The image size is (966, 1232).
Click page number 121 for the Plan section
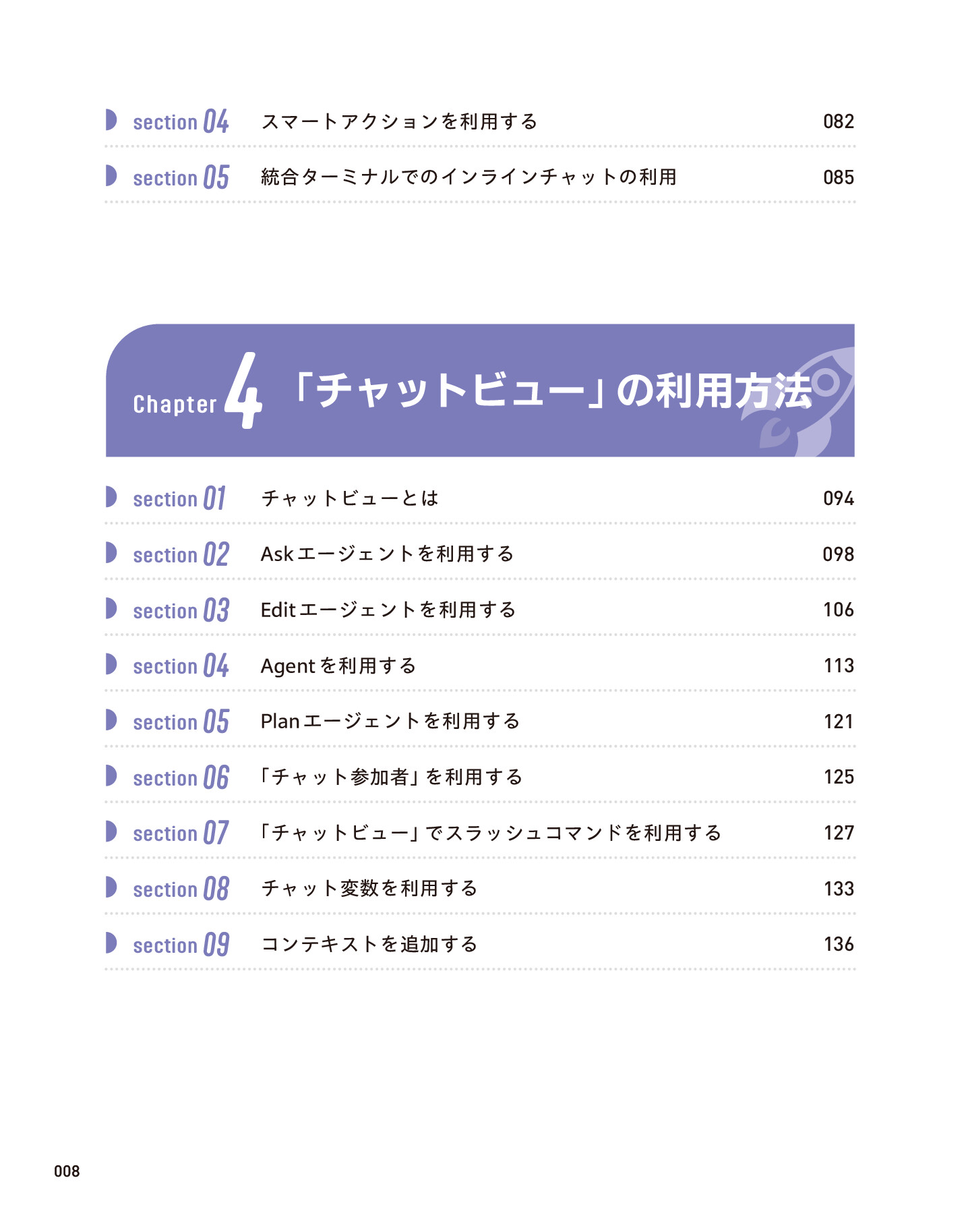[839, 722]
